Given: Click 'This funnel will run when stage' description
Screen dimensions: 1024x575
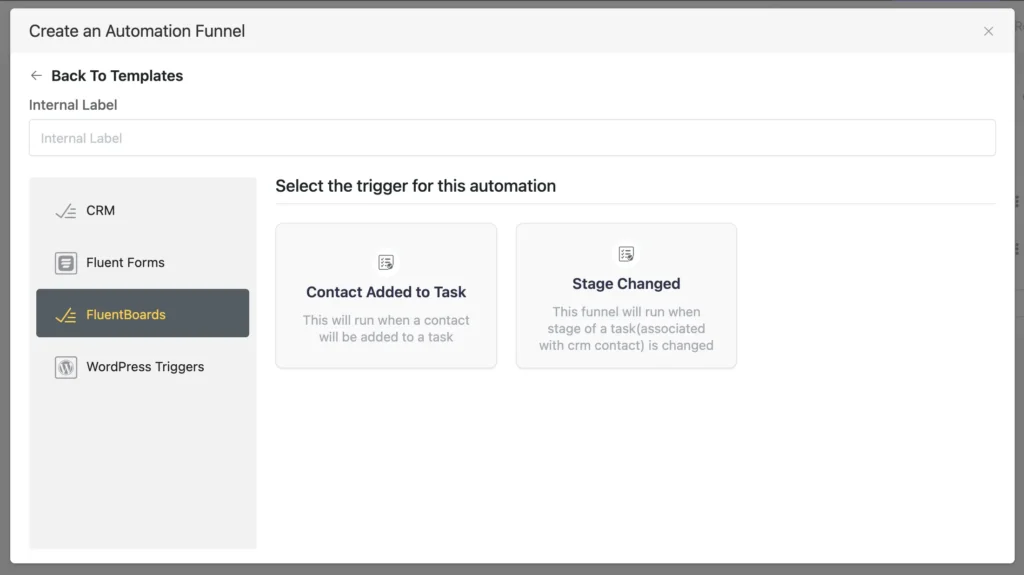Looking at the screenshot, I should pyautogui.click(x=626, y=329).
